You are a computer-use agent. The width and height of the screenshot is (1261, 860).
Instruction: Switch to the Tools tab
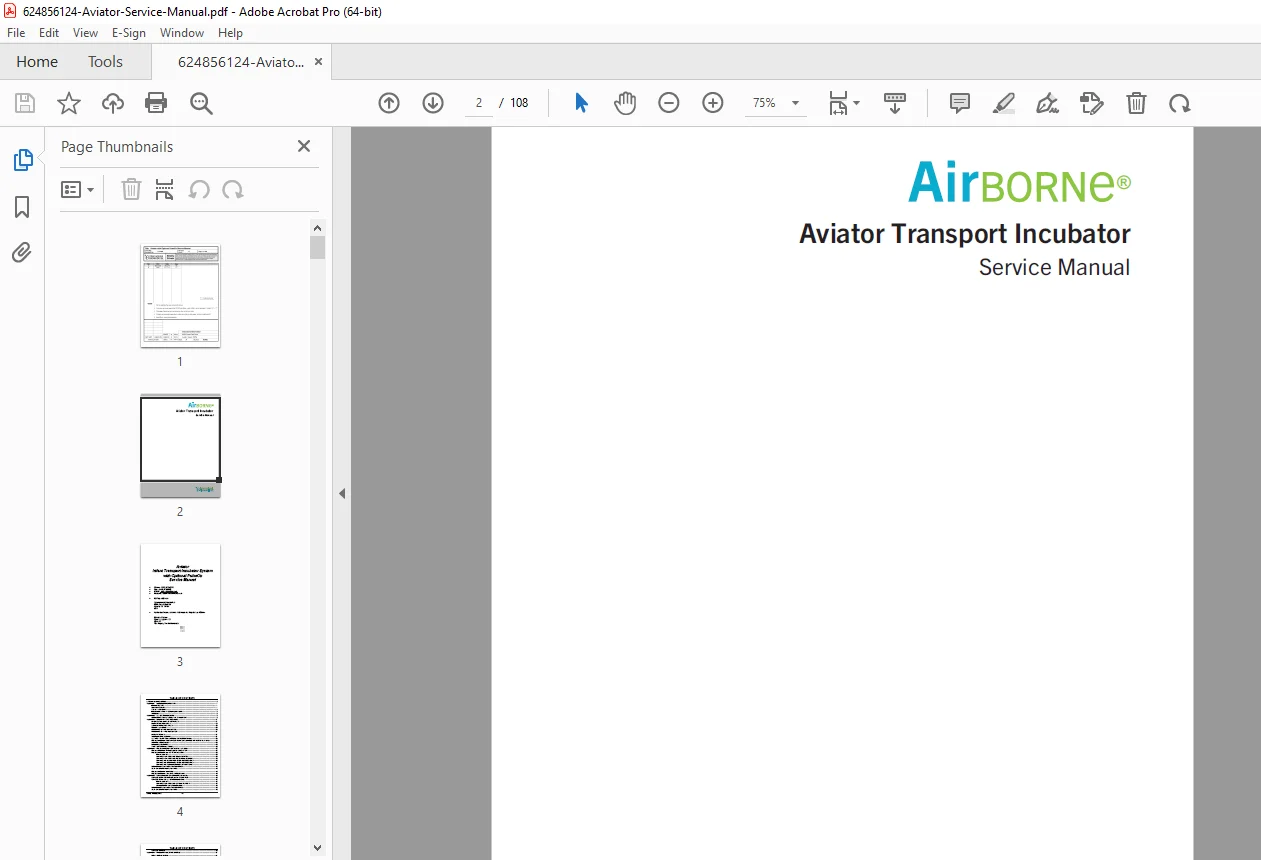coord(105,62)
